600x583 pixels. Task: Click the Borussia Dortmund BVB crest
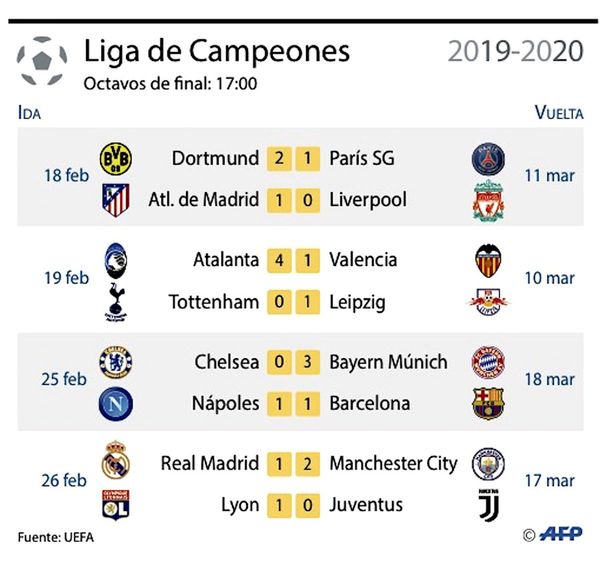coord(116,159)
